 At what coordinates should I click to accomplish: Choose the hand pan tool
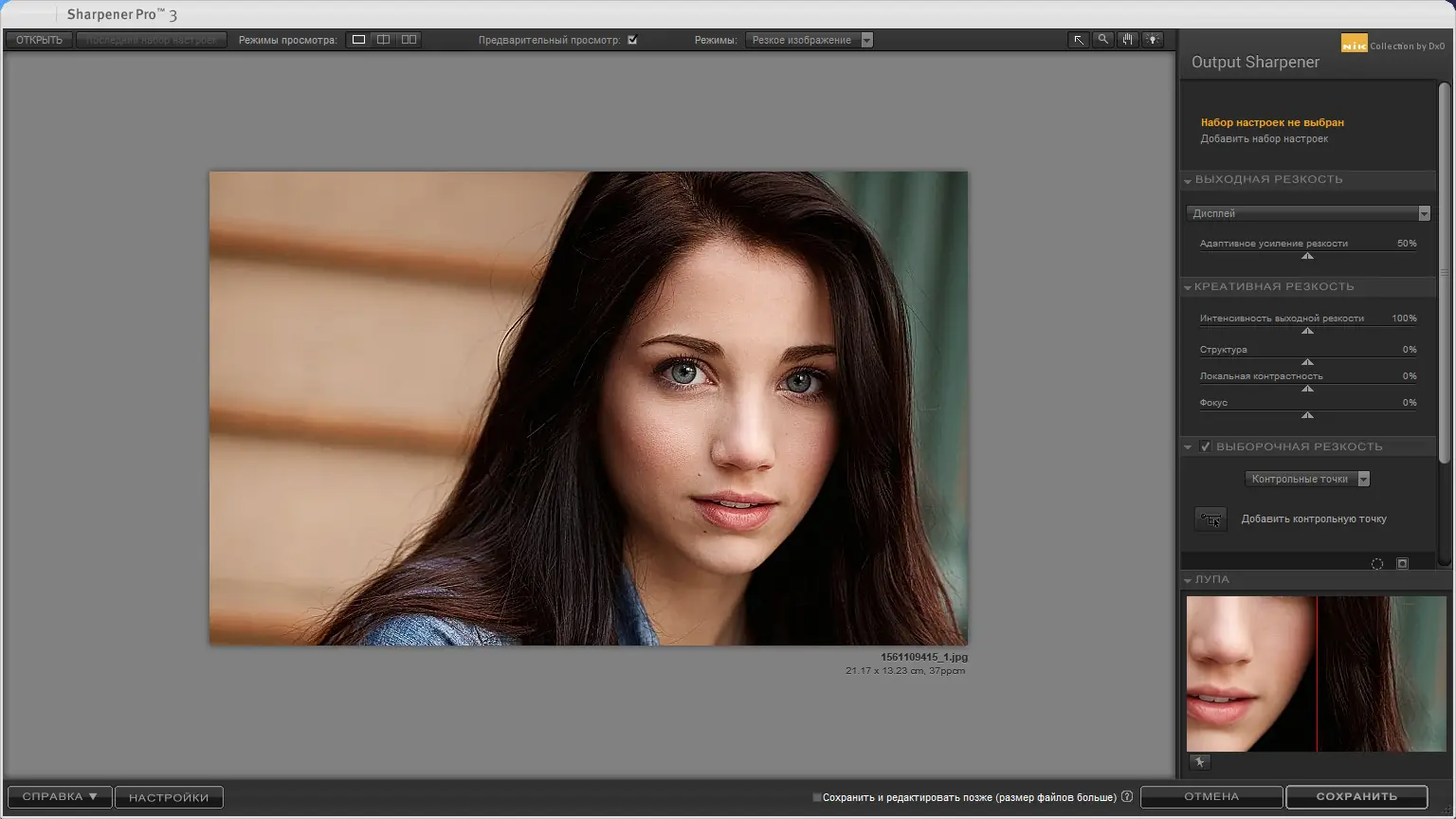pos(1128,40)
